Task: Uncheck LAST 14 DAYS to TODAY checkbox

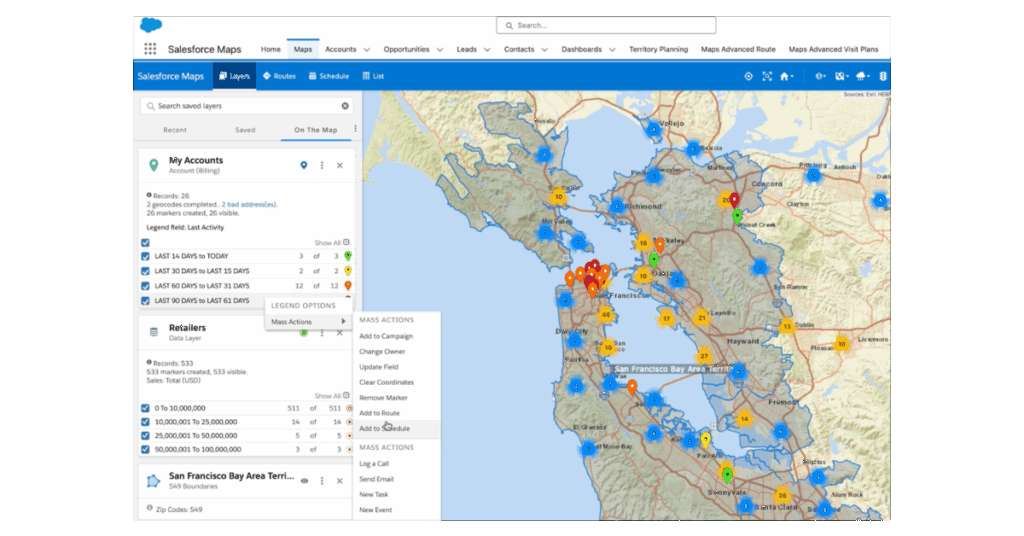Action: (146, 256)
